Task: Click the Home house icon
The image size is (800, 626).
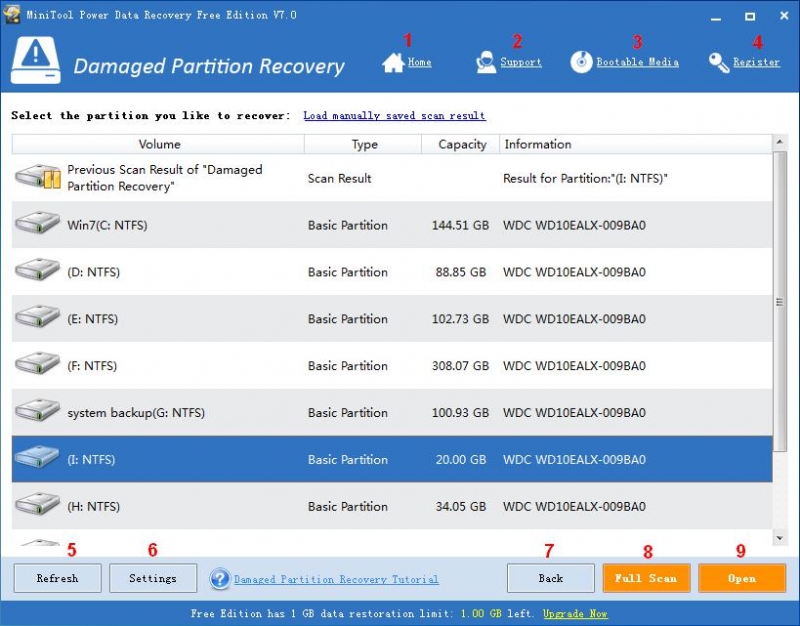Action: [393, 63]
